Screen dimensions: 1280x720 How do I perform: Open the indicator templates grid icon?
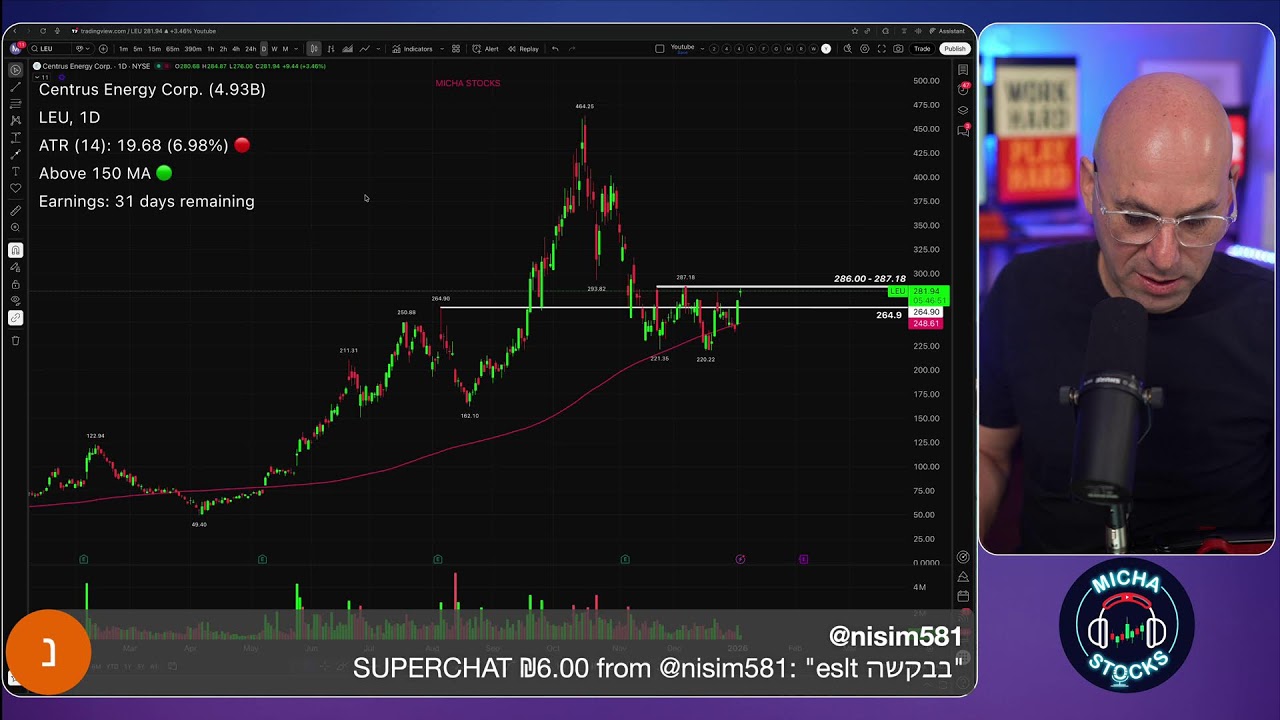pos(456,48)
